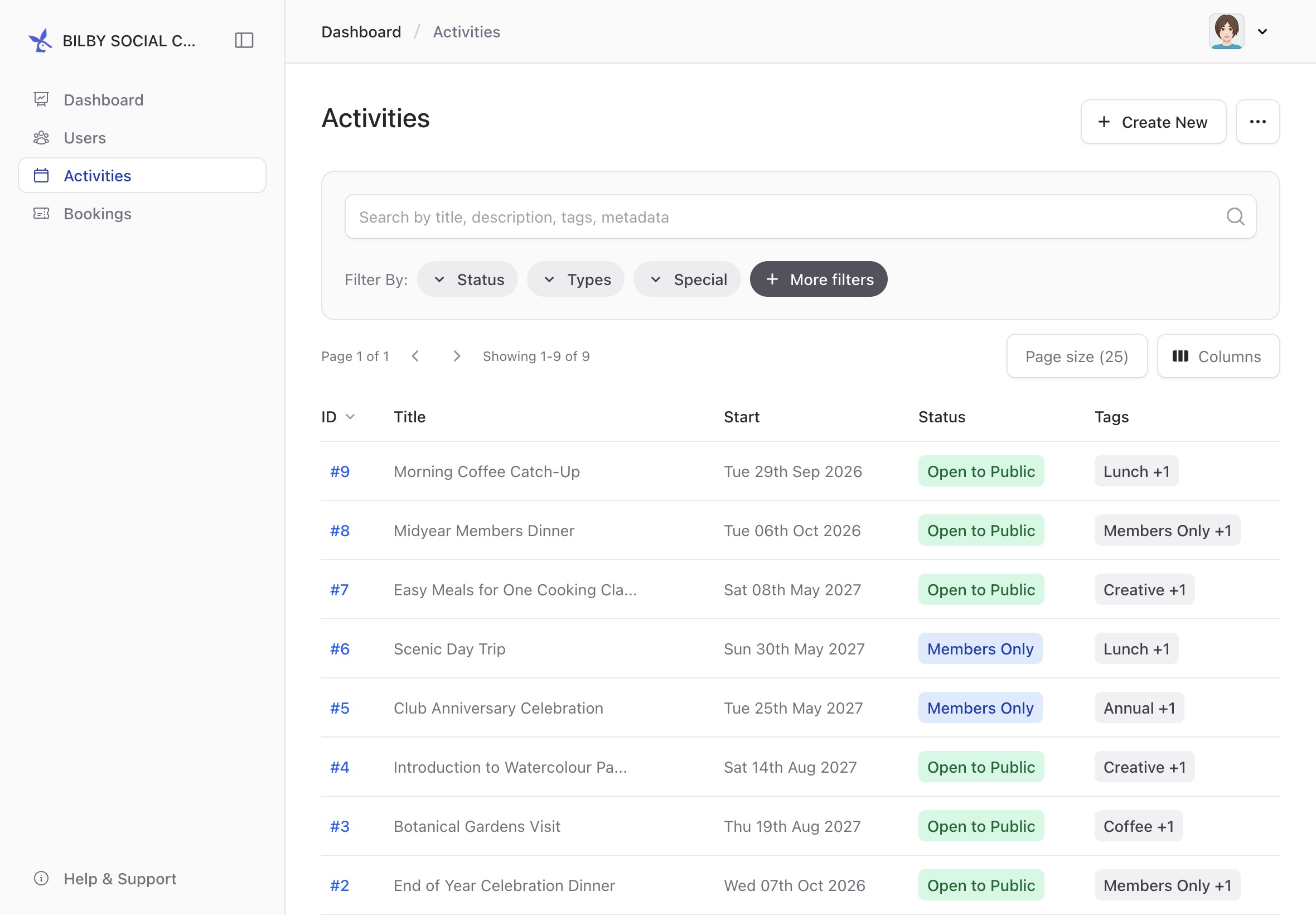Viewport: 1316px width, 915px height.
Task: Focus the activity search field
Action: [800, 216]
